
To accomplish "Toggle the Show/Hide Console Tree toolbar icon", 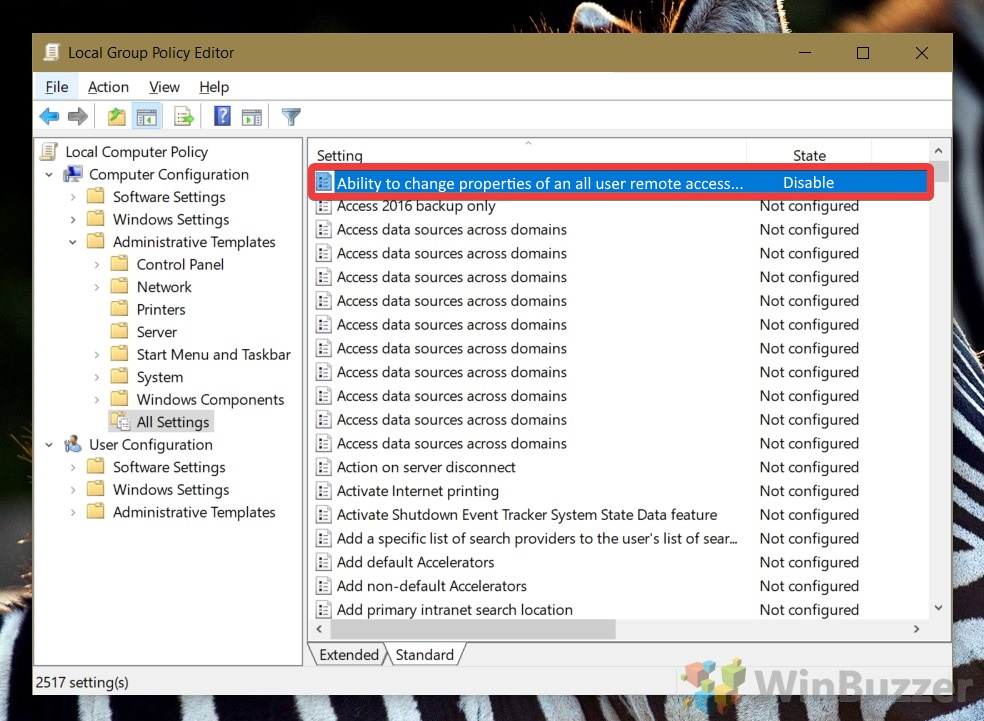I will click(147, 117).
